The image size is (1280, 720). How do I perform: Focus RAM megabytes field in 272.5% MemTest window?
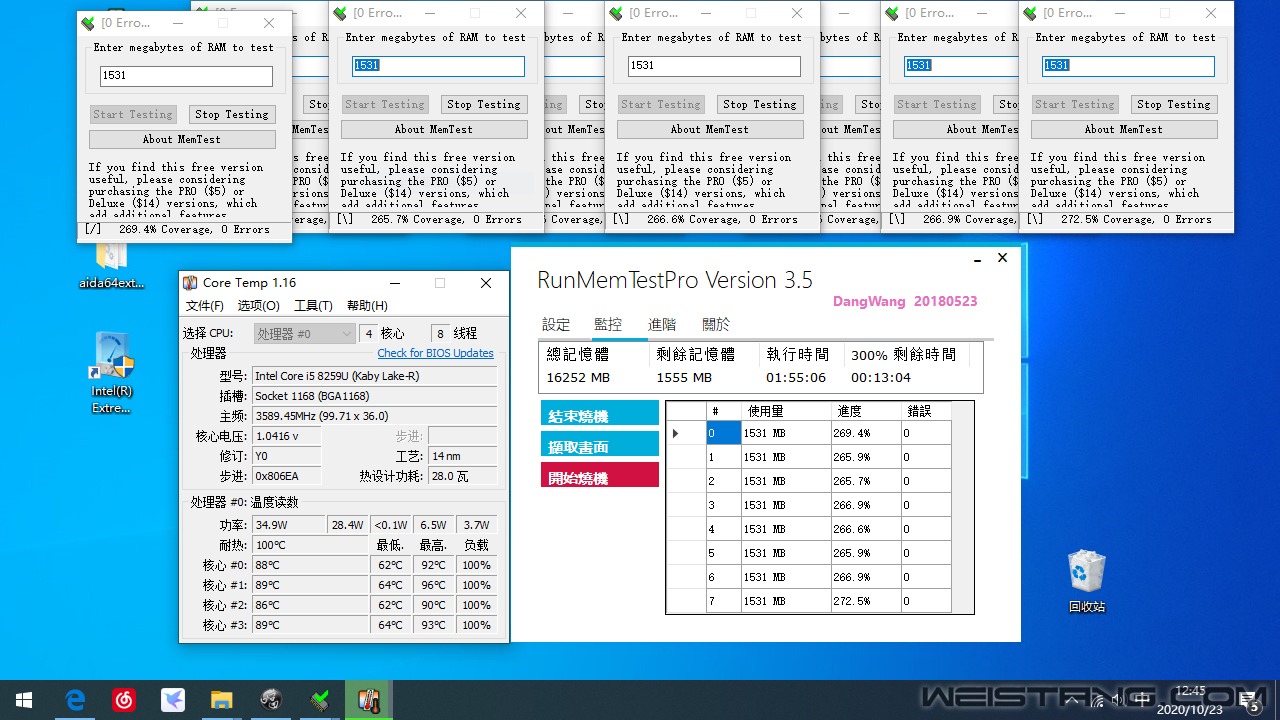pos(1128,66)
